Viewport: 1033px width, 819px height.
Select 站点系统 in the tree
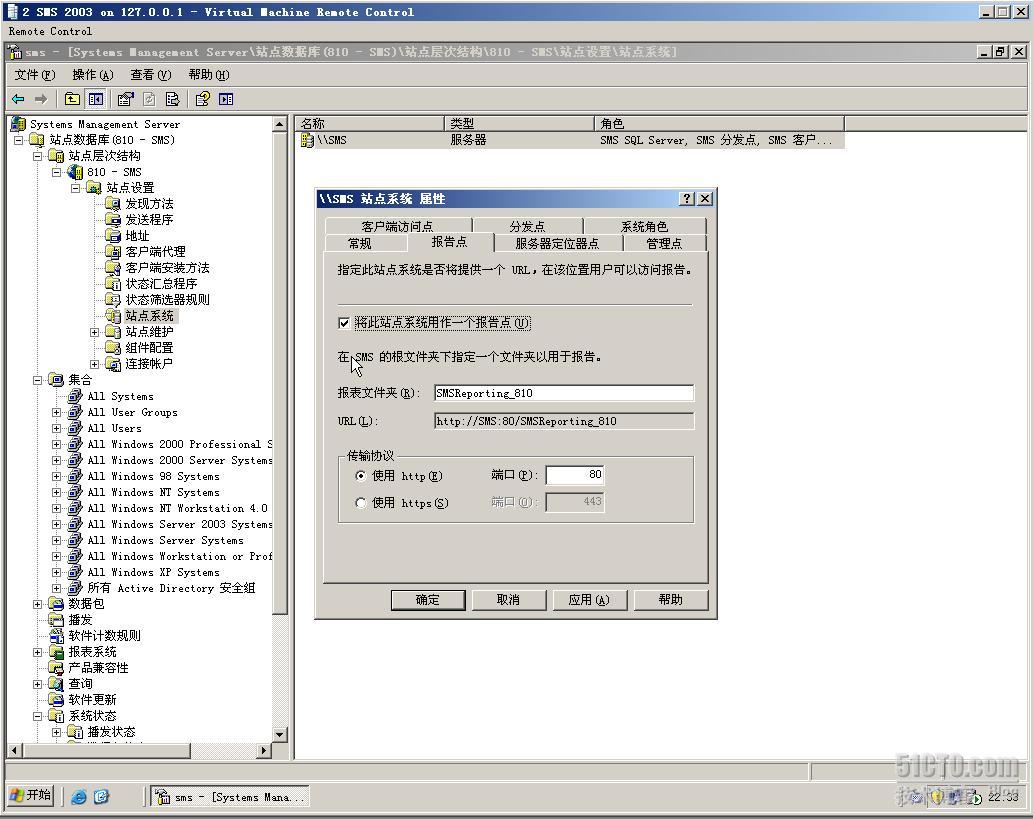(x=150, y=316)
